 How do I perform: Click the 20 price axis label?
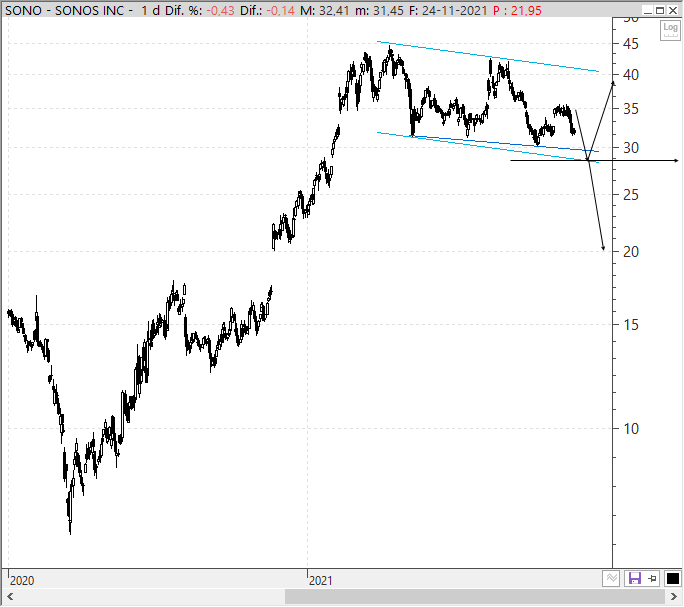click(631, 252)
